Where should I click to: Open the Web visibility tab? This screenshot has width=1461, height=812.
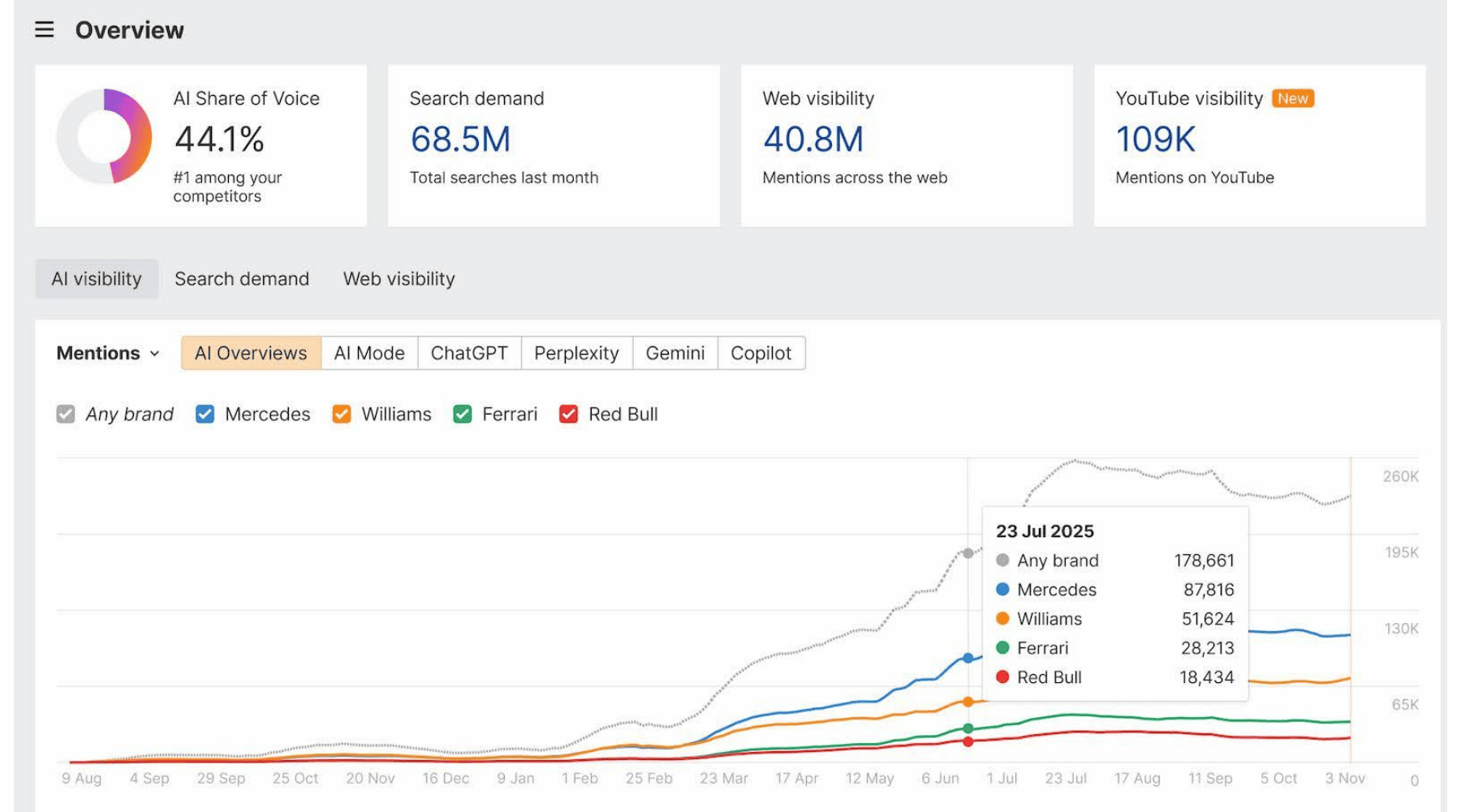pos(399,279)
